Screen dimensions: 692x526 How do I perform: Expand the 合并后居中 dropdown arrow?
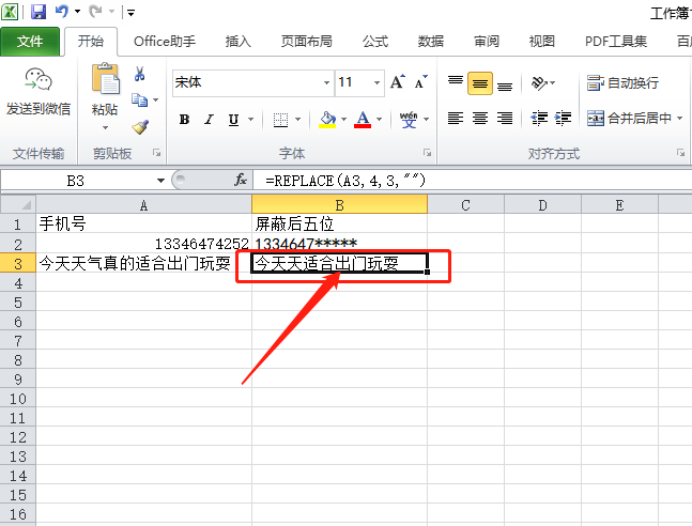tap(680, 118)
